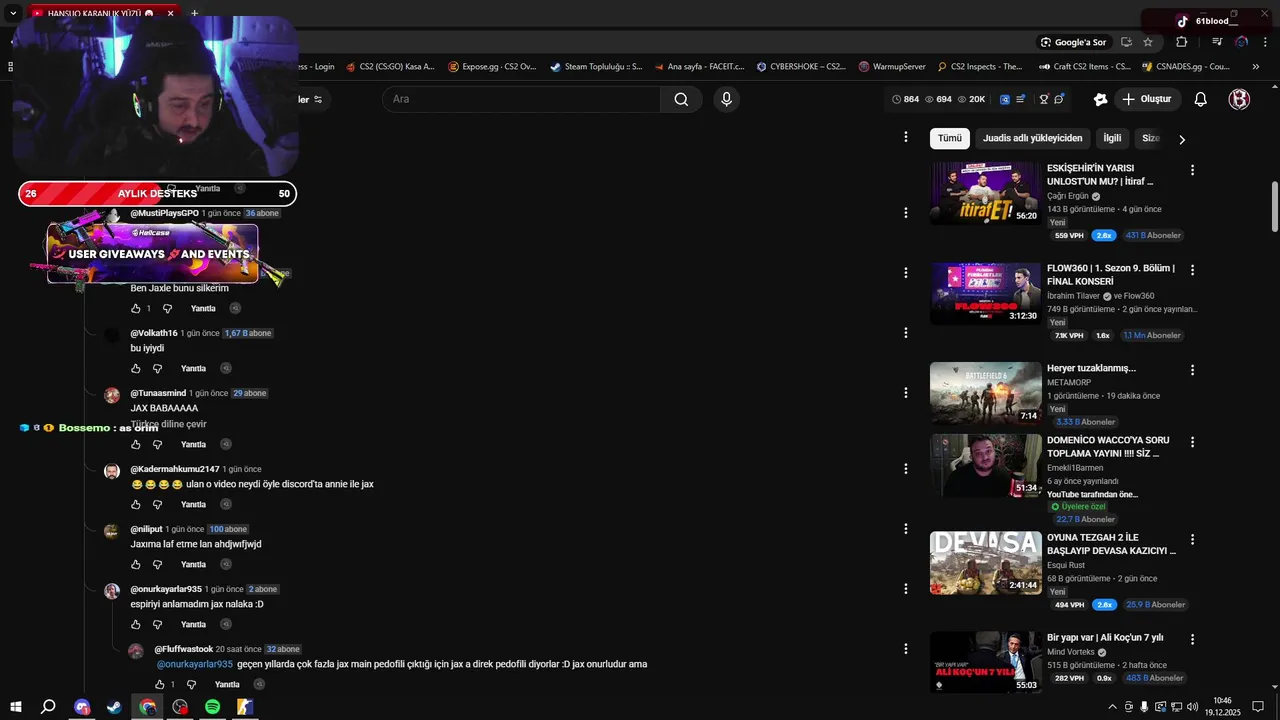Open the Windows taskbar search icon
Image resolution: width=1280 pixels, height=720 pixels.
[x=48, y=707]
